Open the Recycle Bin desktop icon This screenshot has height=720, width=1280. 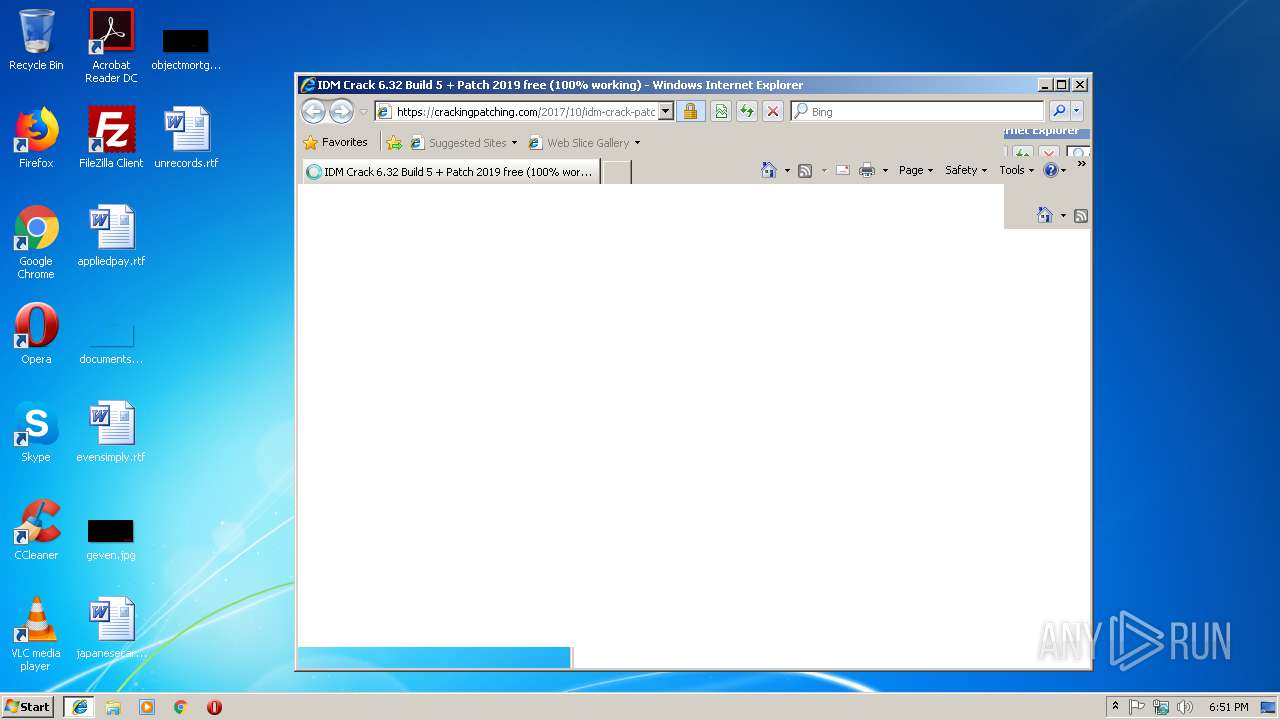[36, 40]
